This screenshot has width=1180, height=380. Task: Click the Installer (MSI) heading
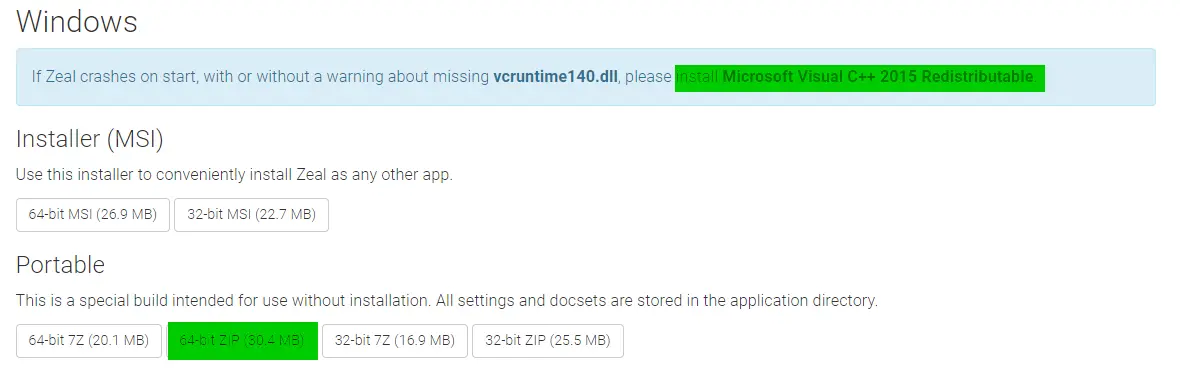click(90, 139)
